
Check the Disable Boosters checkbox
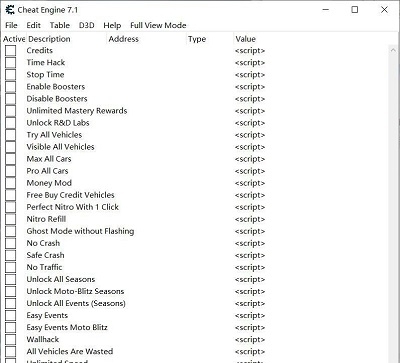tap(10, 99)
